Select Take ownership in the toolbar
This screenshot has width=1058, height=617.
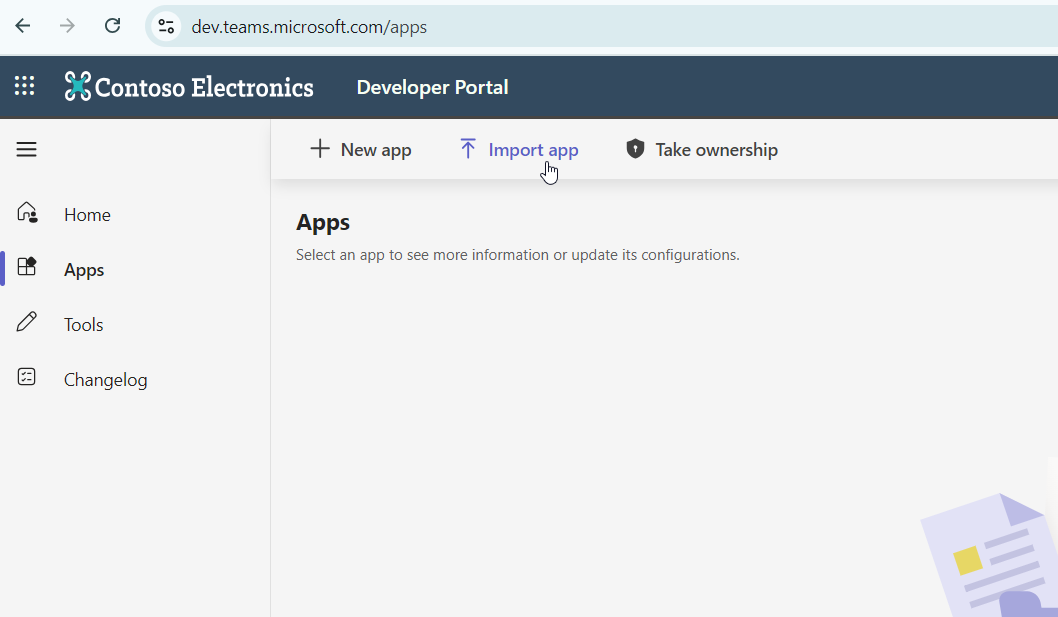pos(702,149)
